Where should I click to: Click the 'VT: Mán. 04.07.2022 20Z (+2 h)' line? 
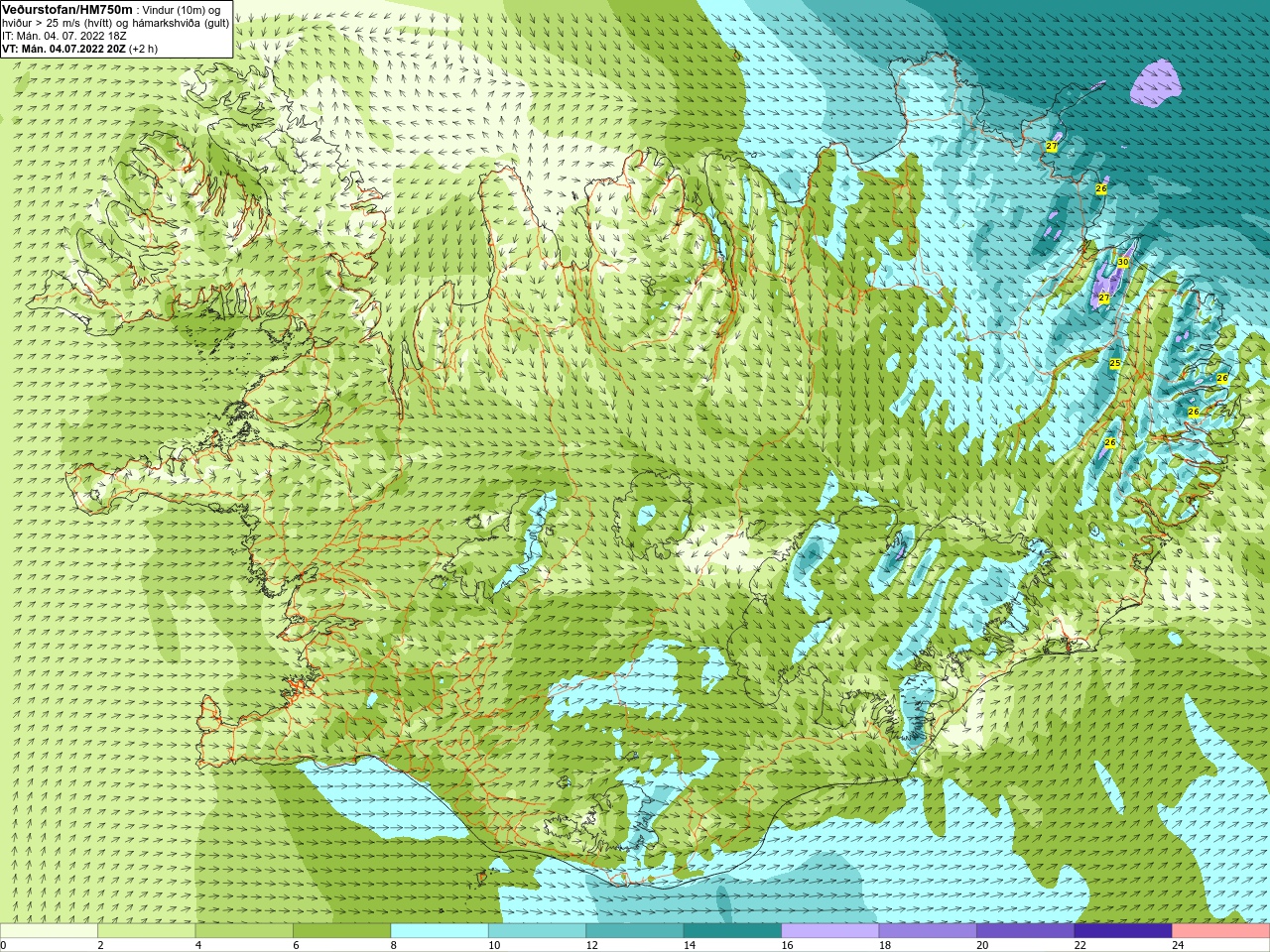79,49
